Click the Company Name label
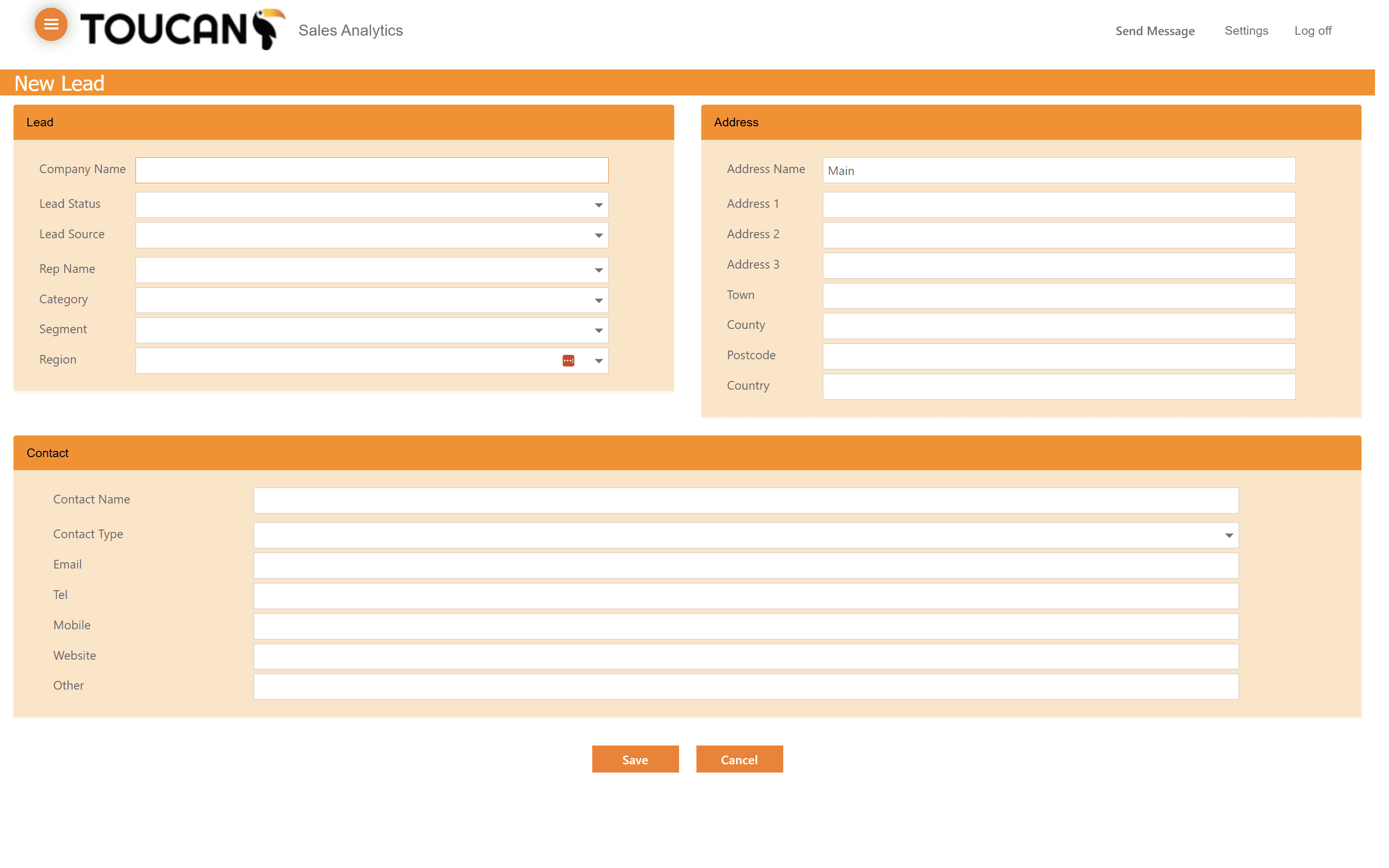This screenshot has height=868, width=1389. 82,169
